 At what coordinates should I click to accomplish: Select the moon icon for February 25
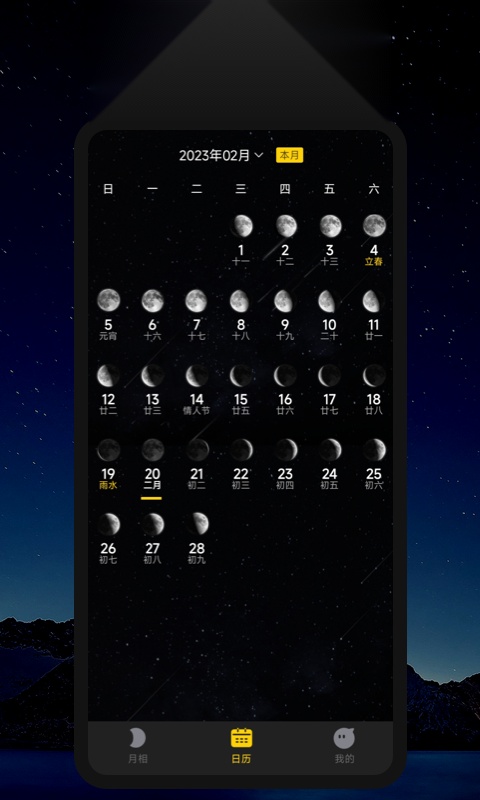(x=374, y=450)
